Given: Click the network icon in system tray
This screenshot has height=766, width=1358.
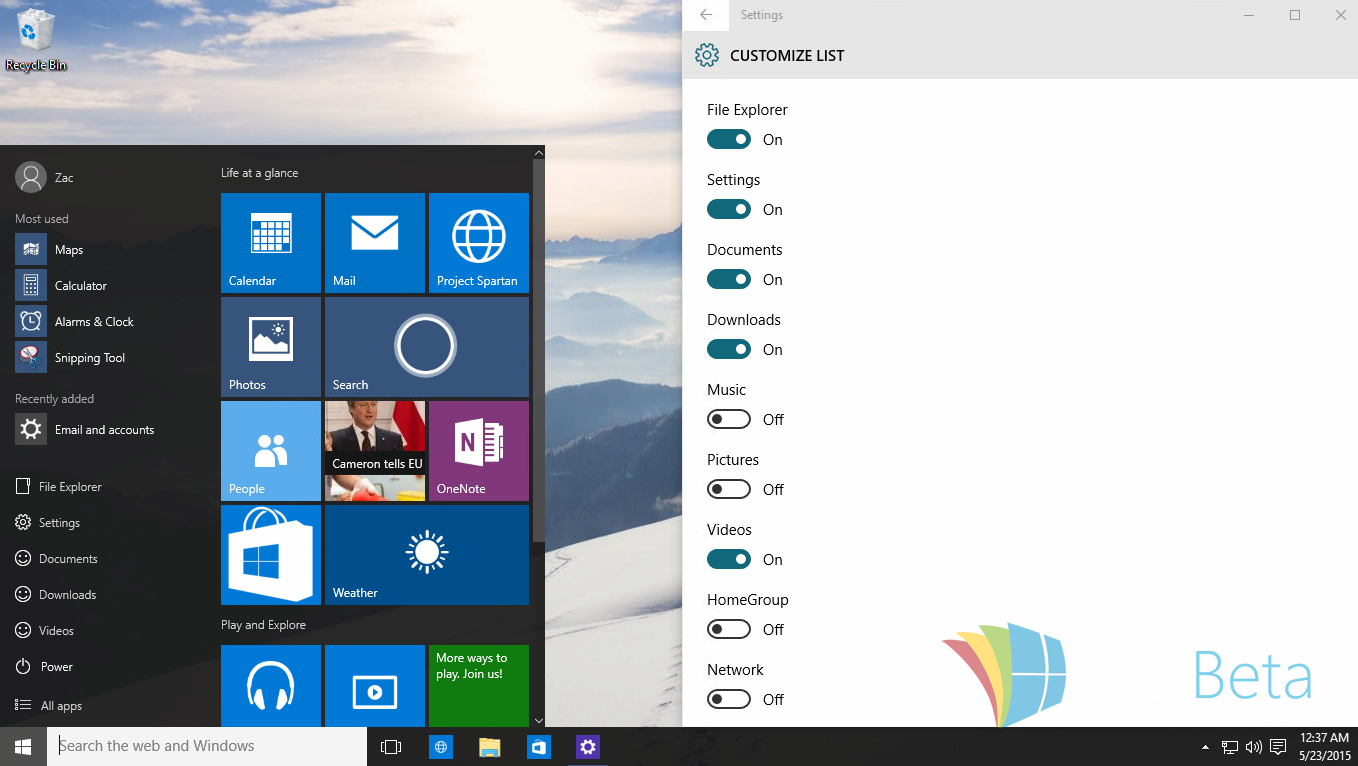Looking at the screenshot, I should (1230, 747).
